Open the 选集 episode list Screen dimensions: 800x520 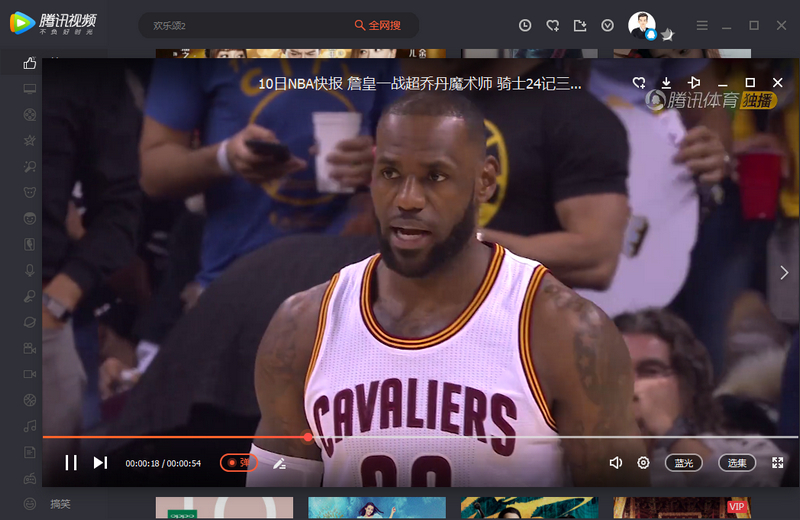click(737, 463)
